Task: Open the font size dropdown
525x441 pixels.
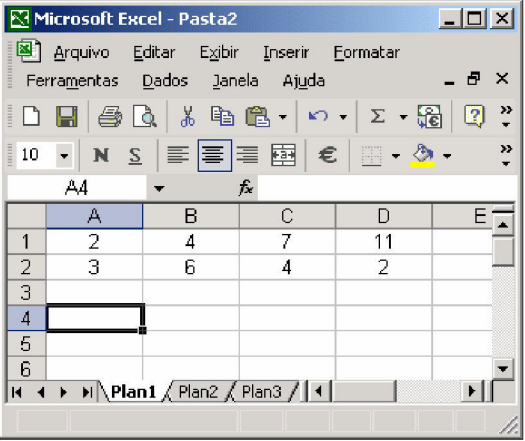Action: (64, 155)
